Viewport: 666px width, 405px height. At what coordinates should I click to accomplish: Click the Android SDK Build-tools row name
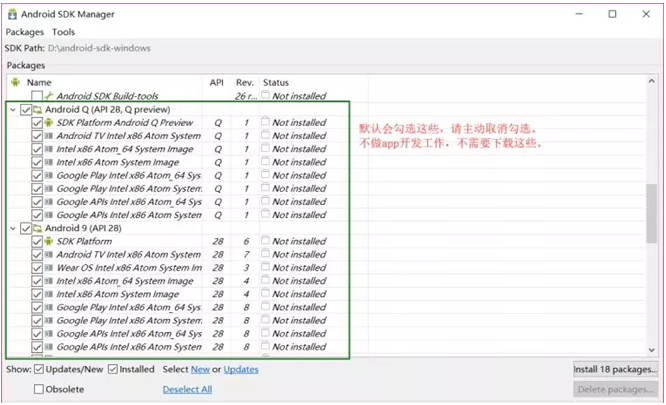[x=107, y=96]
